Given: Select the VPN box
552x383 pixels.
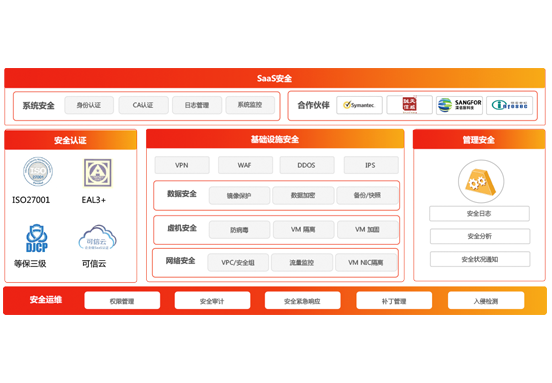Looking at the screenshot, I should (x=182, y=165).
